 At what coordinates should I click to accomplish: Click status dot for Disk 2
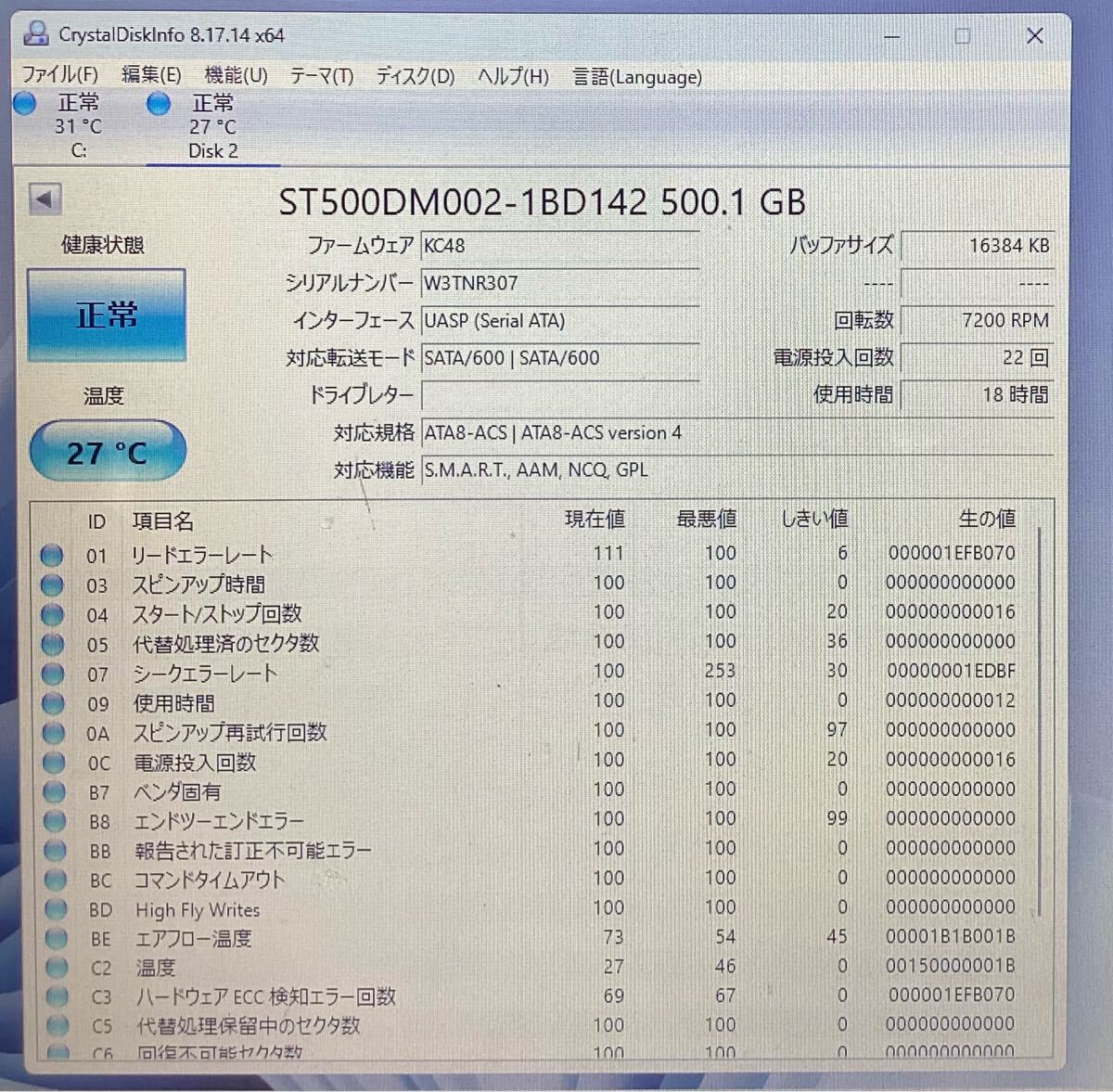pyautogui.click(x=159, y=104)
